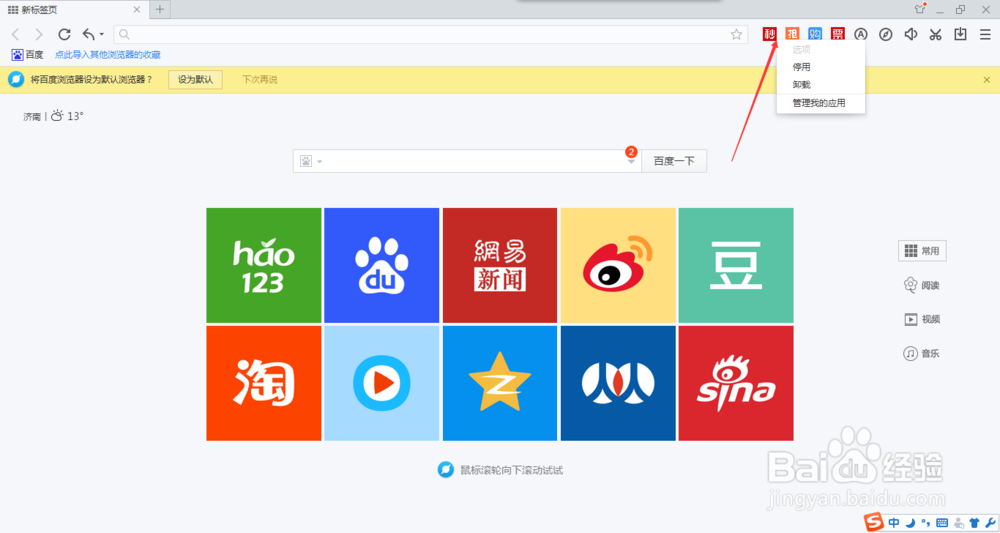Select the 新标签页 tab
Screen dimensions: 1000x533
[x=73, y=10]
